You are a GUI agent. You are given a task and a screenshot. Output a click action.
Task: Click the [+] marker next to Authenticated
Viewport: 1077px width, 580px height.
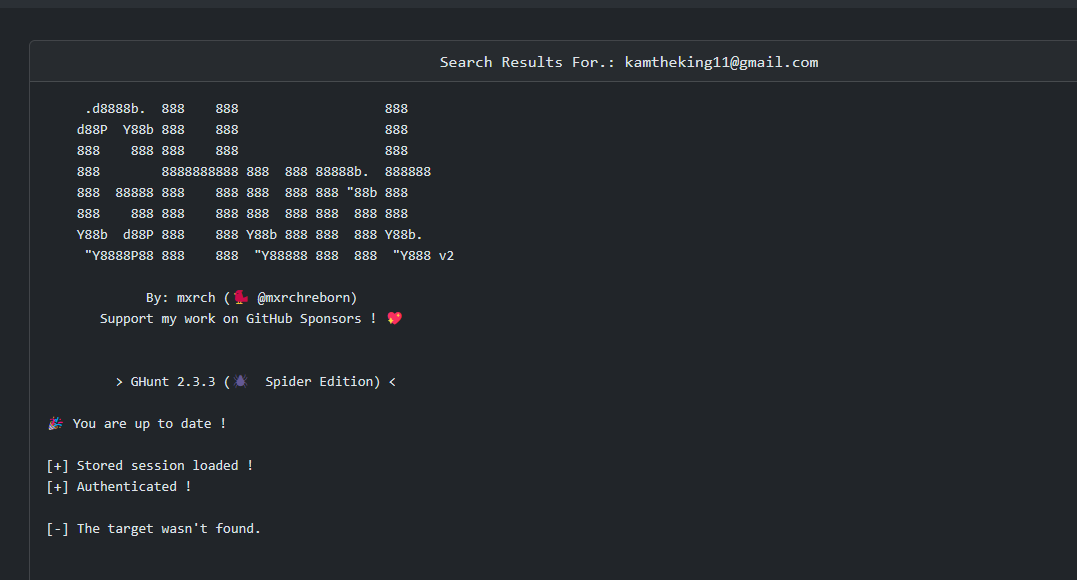58,486
